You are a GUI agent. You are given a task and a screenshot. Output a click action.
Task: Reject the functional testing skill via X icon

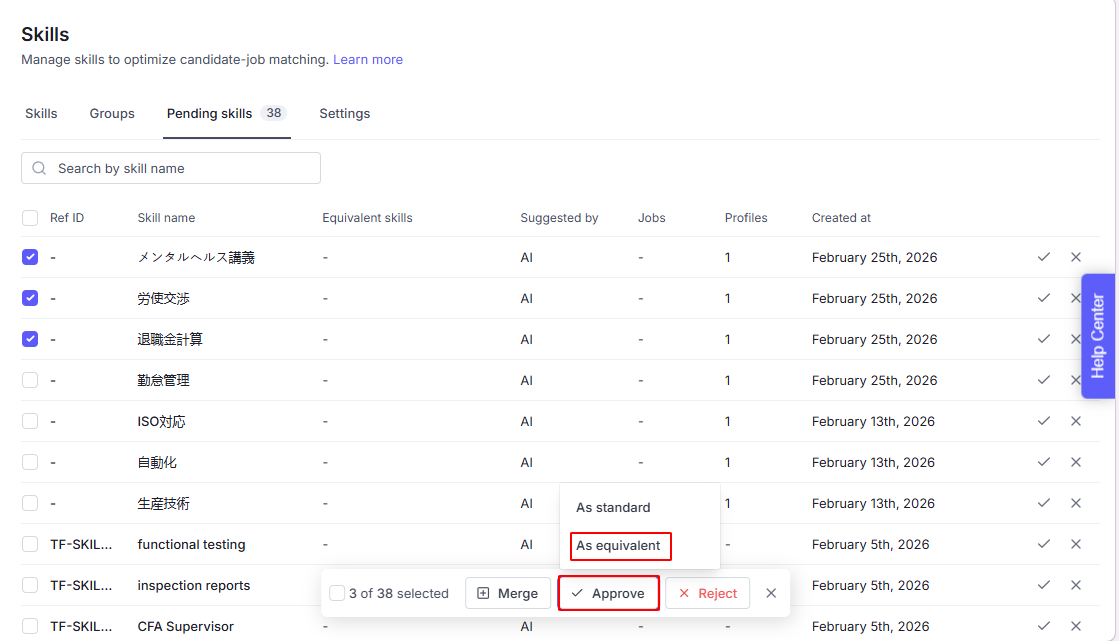[1076, 544]
